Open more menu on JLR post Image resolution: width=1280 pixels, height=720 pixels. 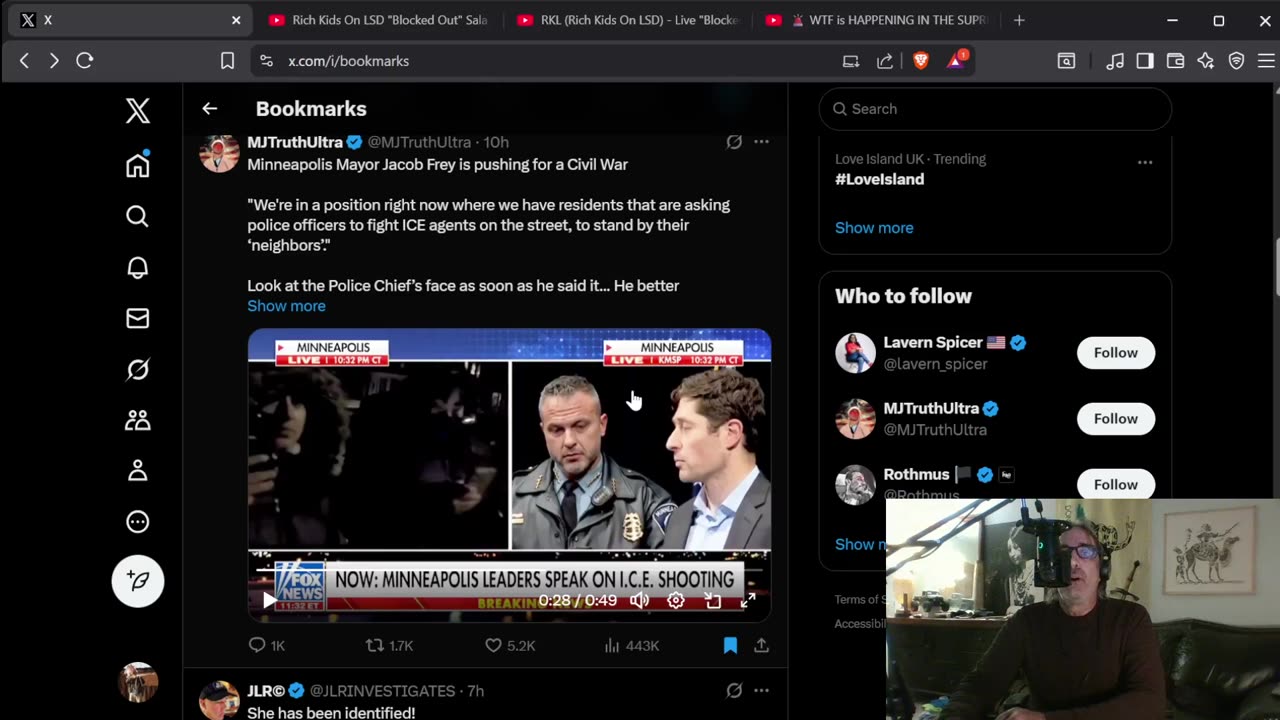coord(761,691)
